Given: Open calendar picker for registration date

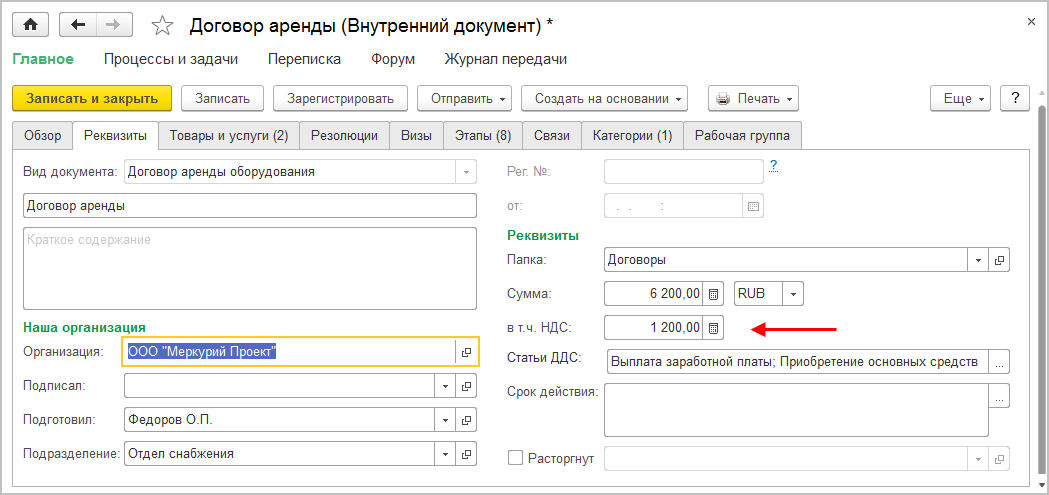Looking at the screenshot, I should [x=754, y=207].
